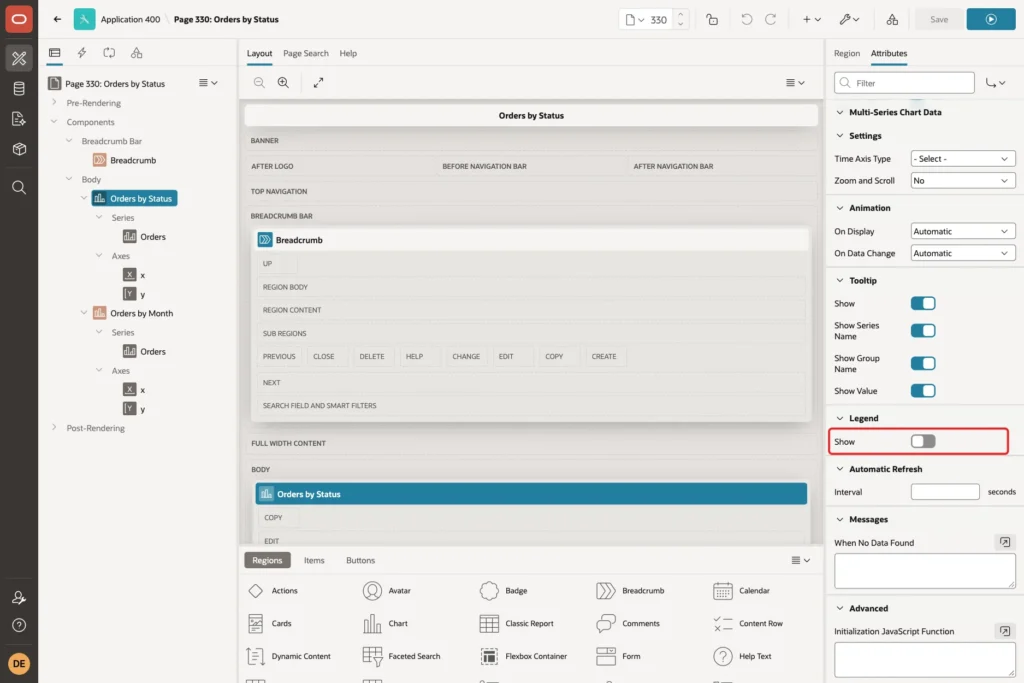Select the Dynamic Actions lightning tab icon
Viewport: 1024px width, 683px height.
(x=82, y=53)
